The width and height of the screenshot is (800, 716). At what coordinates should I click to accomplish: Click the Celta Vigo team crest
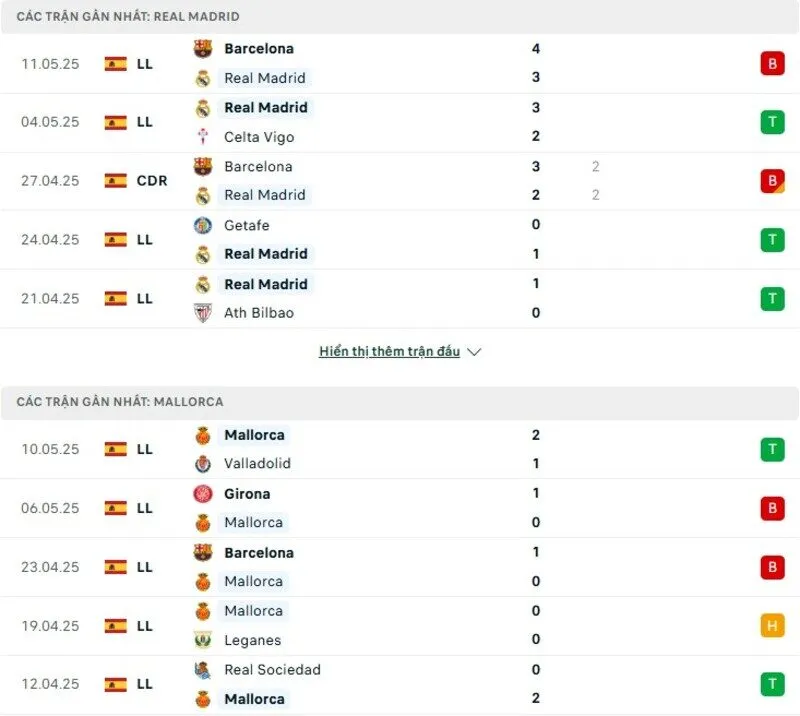(x=203, y=137)
